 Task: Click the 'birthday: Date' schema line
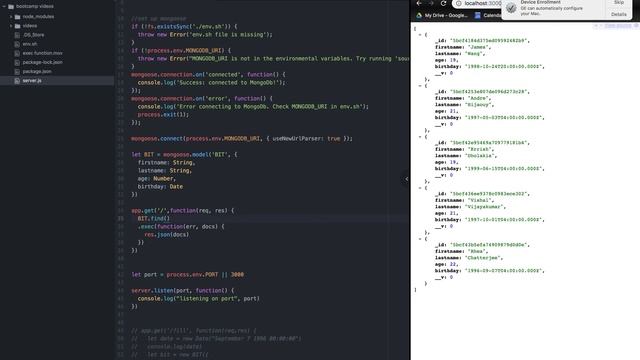click(160, 187)
